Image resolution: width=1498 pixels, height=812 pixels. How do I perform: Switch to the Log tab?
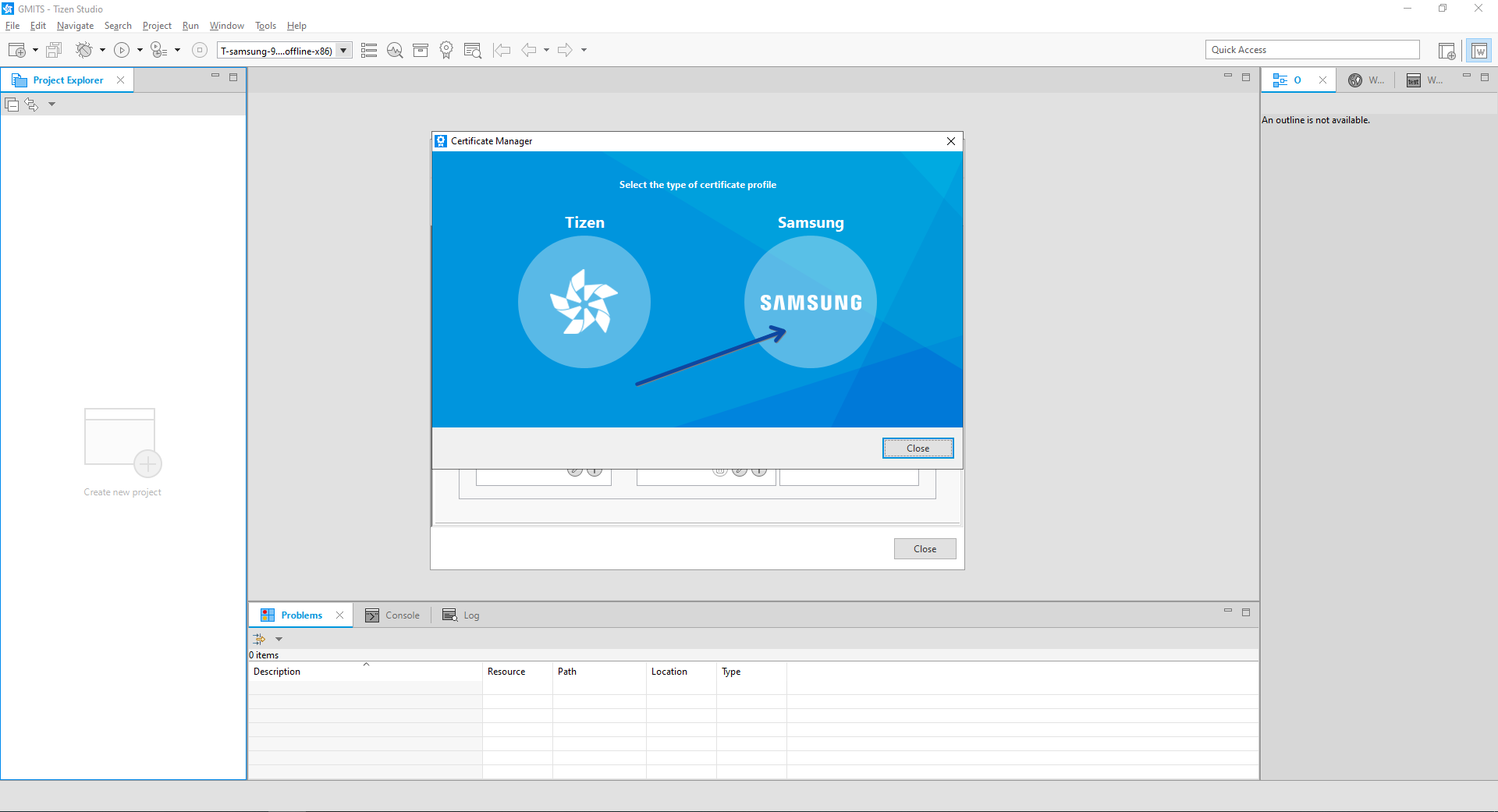coord(461,615)
